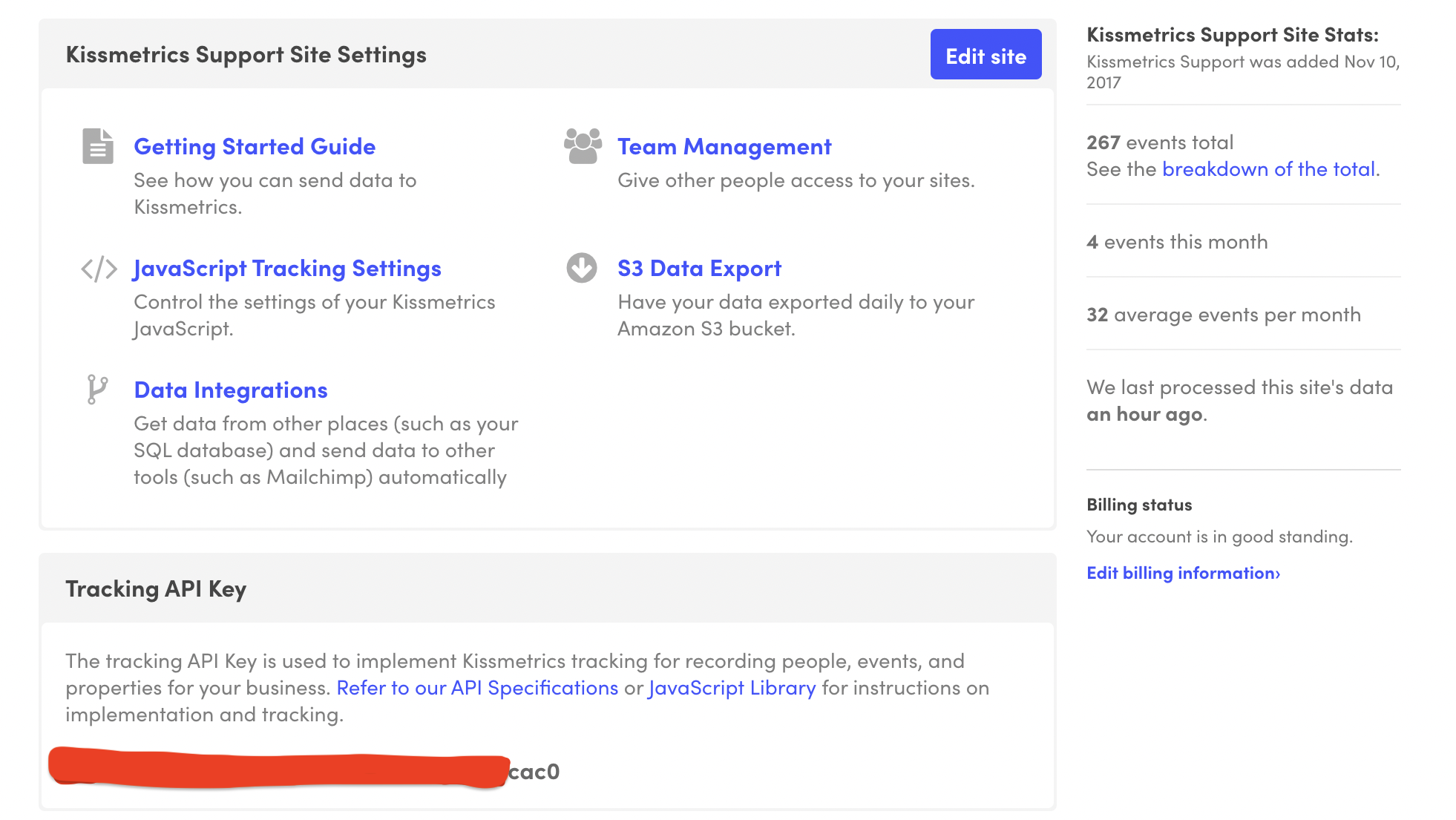Click the code brackets icon for JavaScript Tracking
The height and width of the screenshot is (820, 1456).
99,269
